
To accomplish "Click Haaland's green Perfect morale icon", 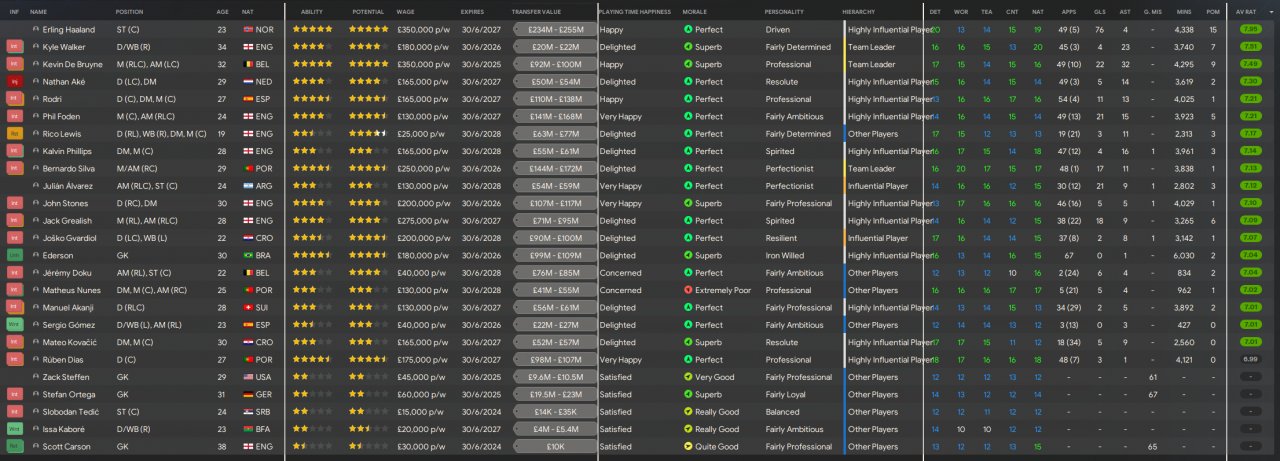I will click(688, 30).
